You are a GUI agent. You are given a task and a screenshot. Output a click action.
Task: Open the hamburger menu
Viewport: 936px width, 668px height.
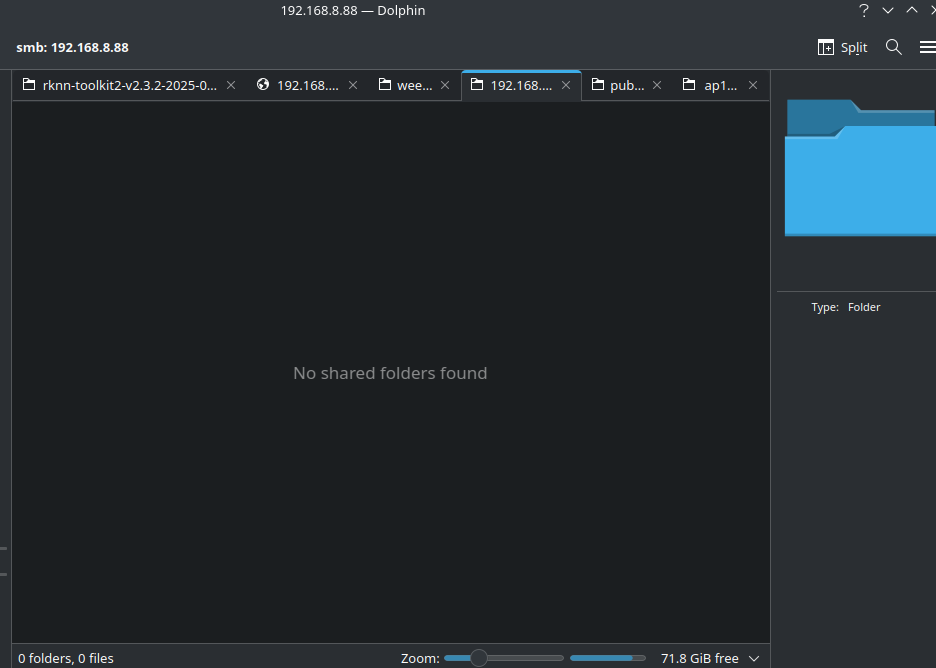click(928, 47)
